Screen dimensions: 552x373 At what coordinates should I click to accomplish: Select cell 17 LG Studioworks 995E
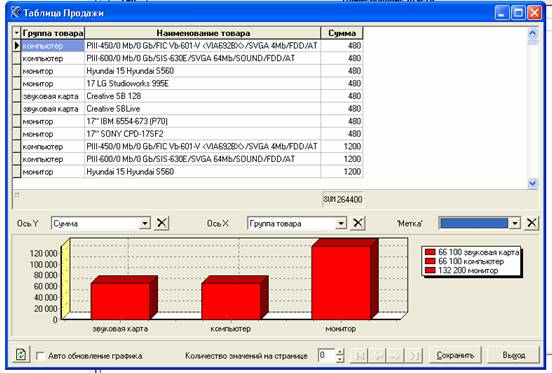click(203, 83)
